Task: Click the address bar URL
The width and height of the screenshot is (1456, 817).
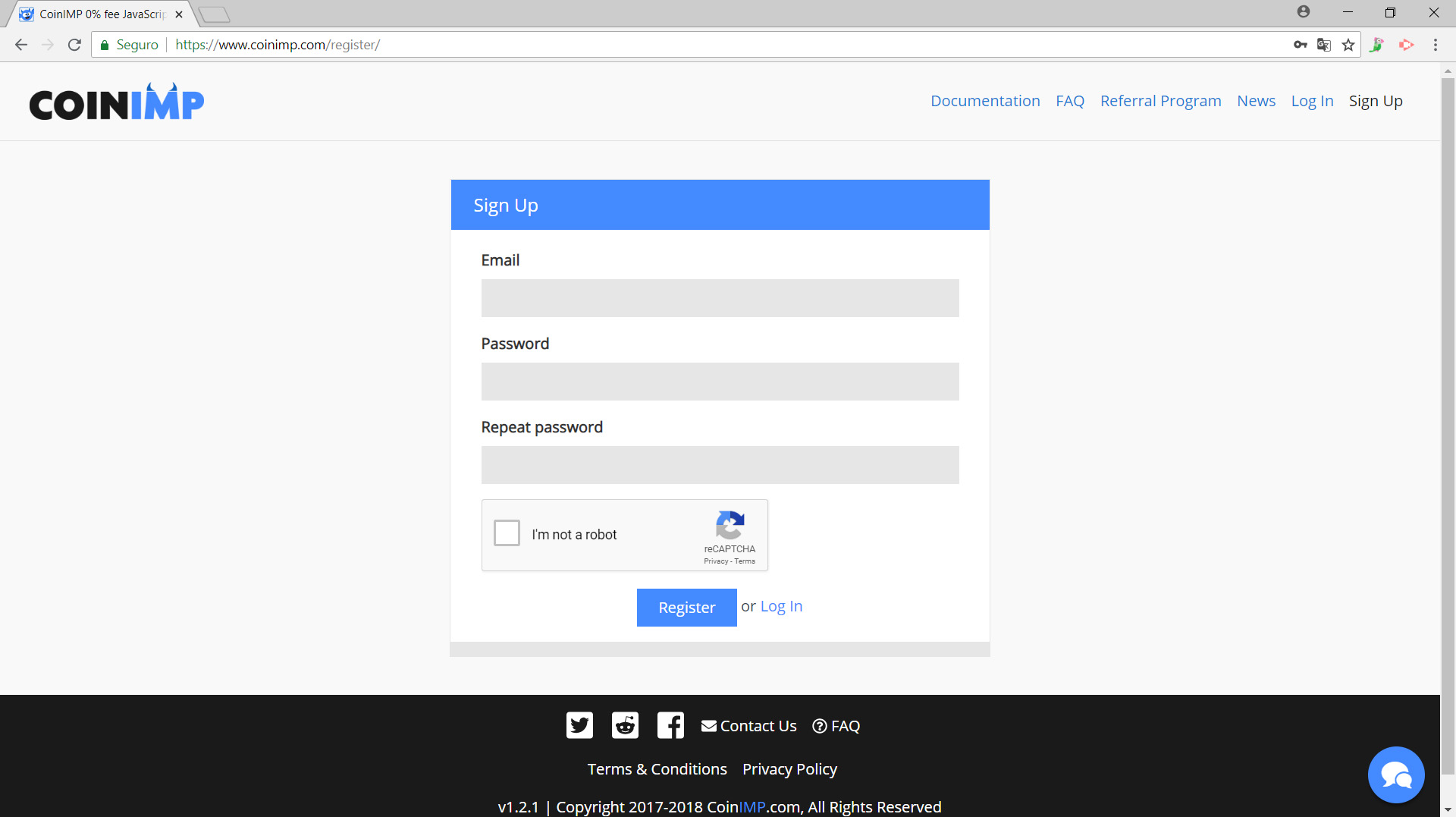Action: (278, 45)
